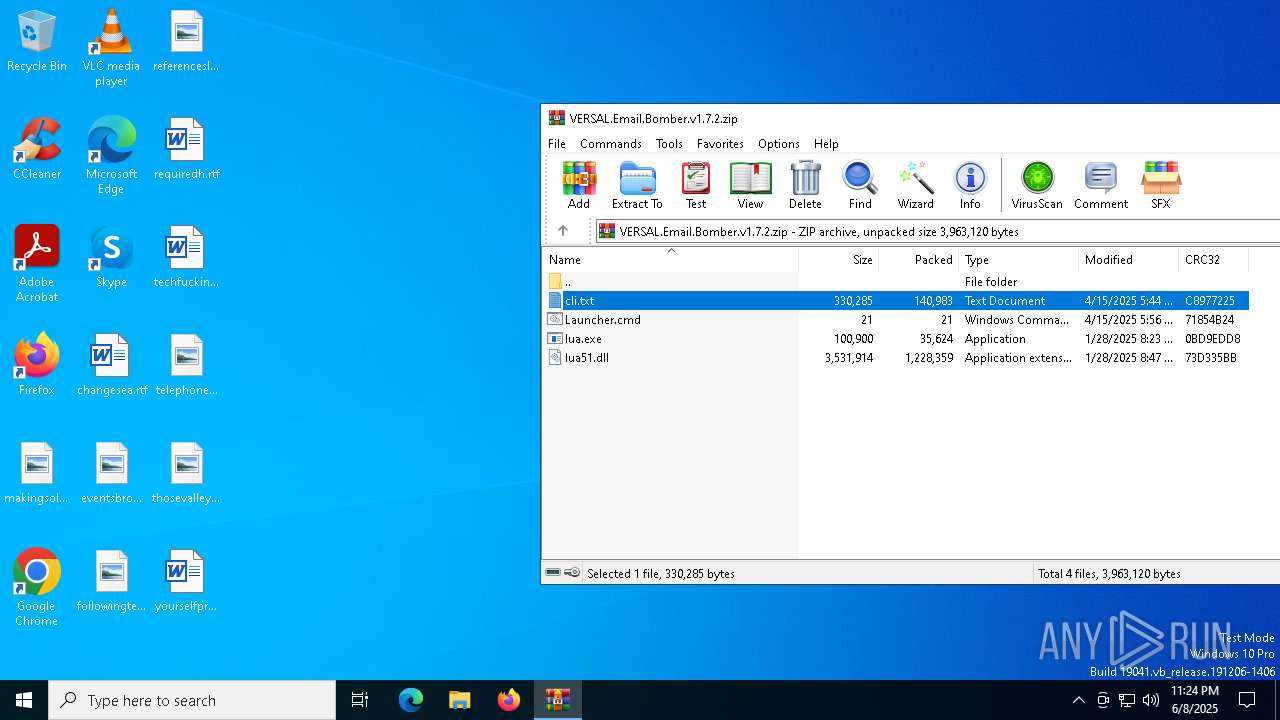Select the eventsbro... desktop file
This screenshot has width=1280, height=720.
[x=111, y=474]
